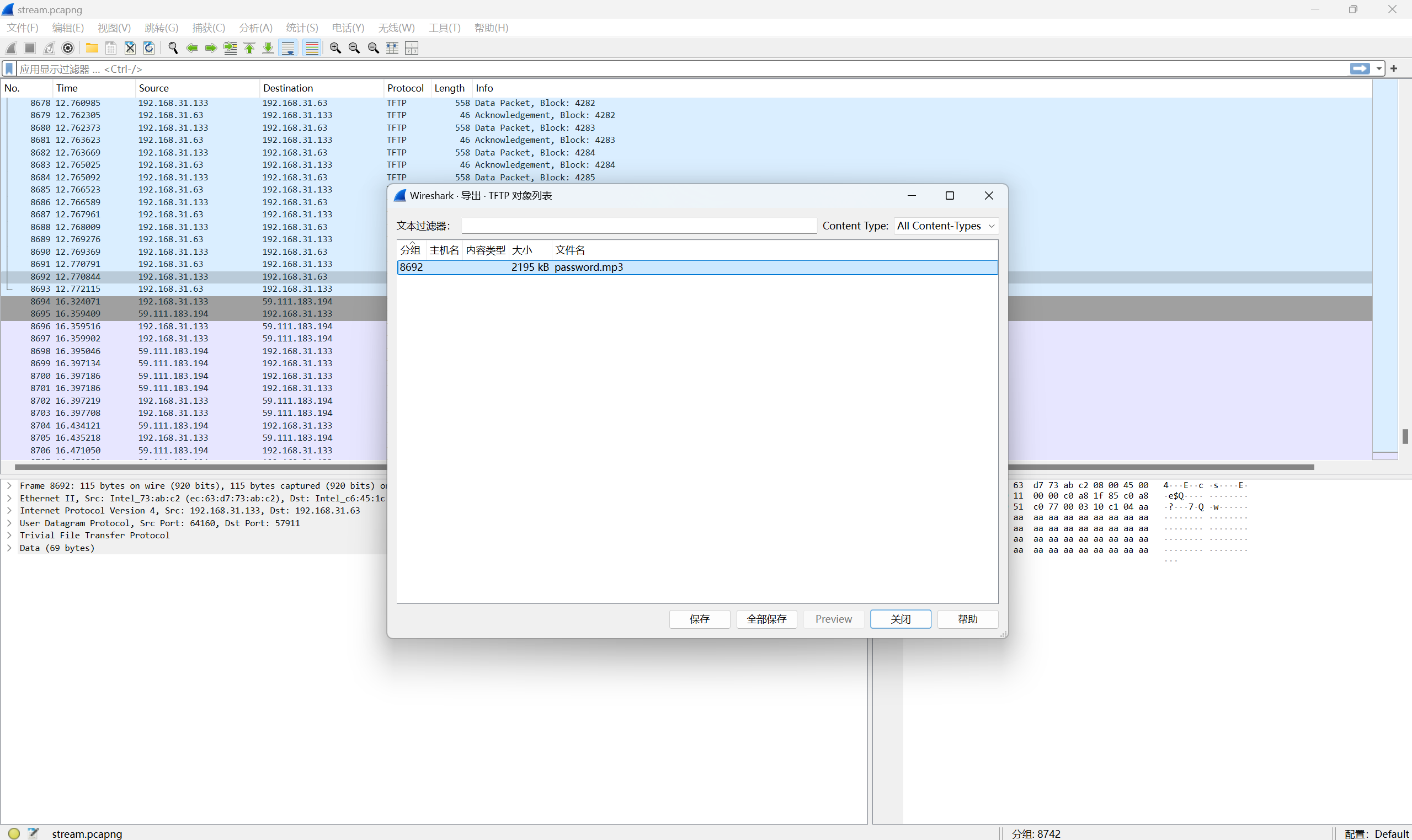Screen dimensions: 1412x840
Task: Expand Trivial File Transfer Protocol row
Action: coord(9,536)
